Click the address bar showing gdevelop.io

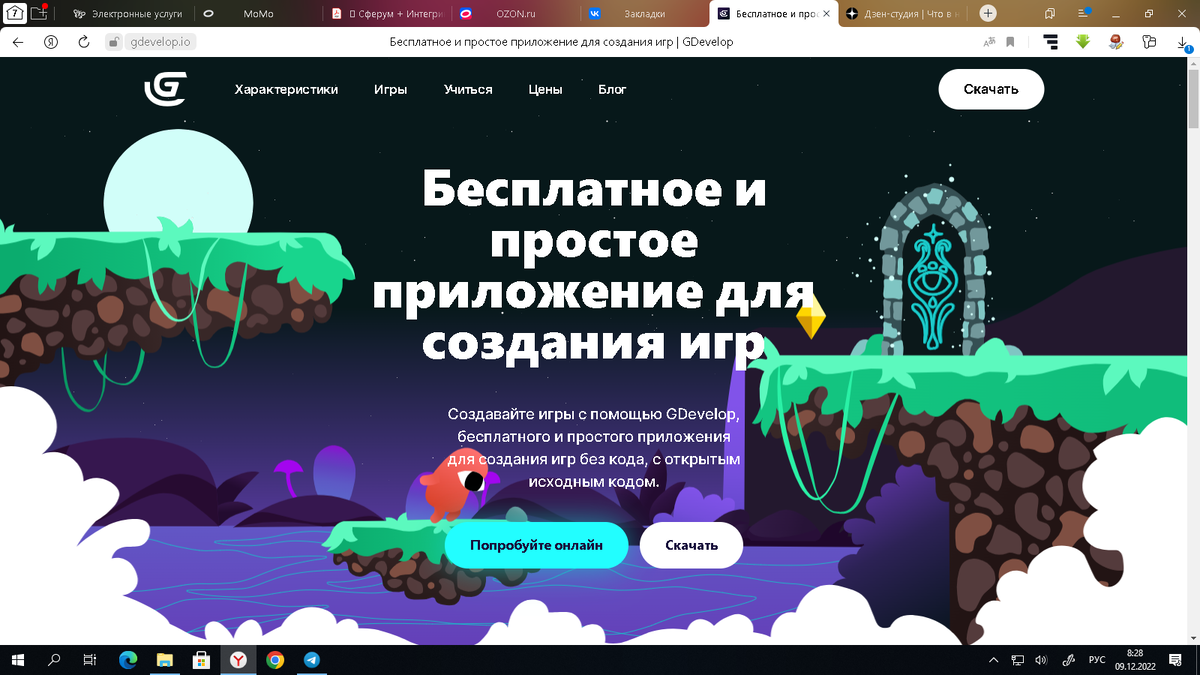pyautogui.click(x=165, y=42)
